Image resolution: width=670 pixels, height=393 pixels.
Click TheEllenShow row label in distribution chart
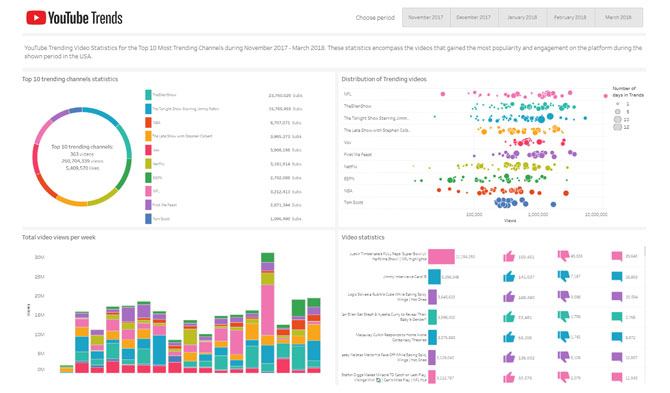[x=358, y=106]
